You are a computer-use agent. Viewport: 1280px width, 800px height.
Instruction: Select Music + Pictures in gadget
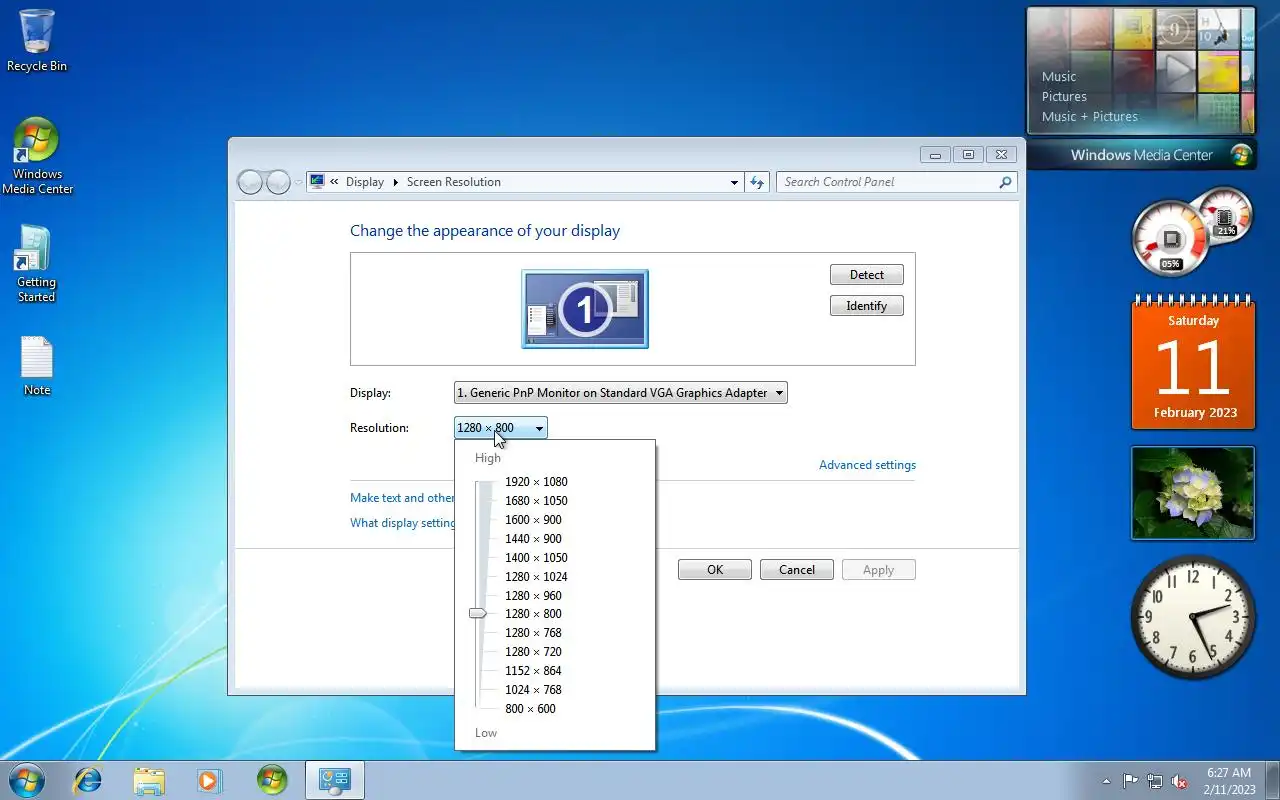click(1090, 117)
